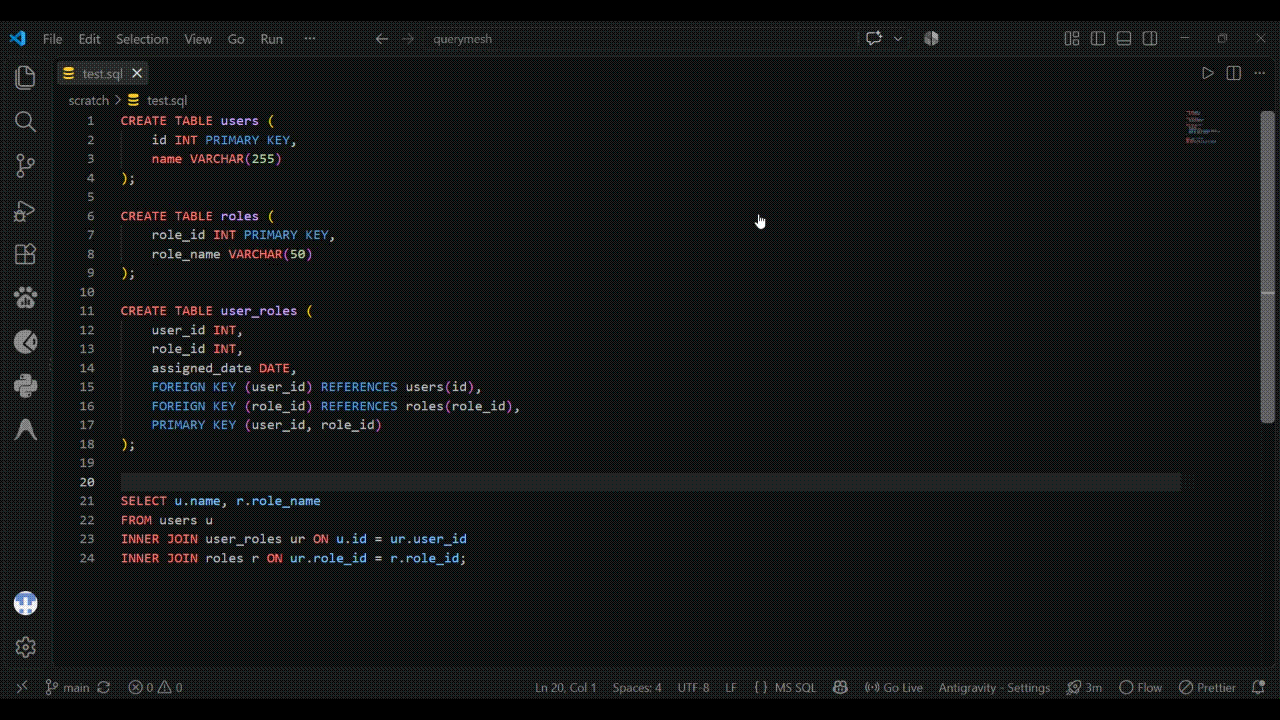Open the View menu
Image resolution: width=1280 pixels, height=720 pixels.
click(198, 39)
